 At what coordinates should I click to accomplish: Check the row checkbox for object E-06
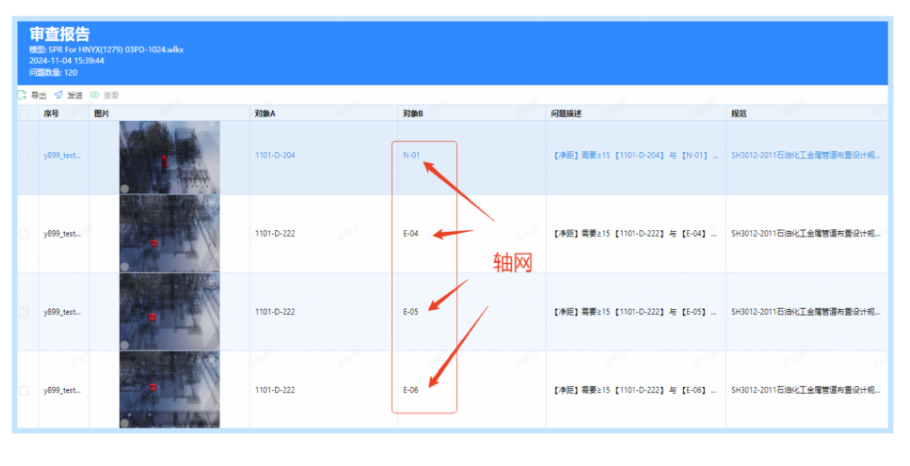[x=24, y=391]
